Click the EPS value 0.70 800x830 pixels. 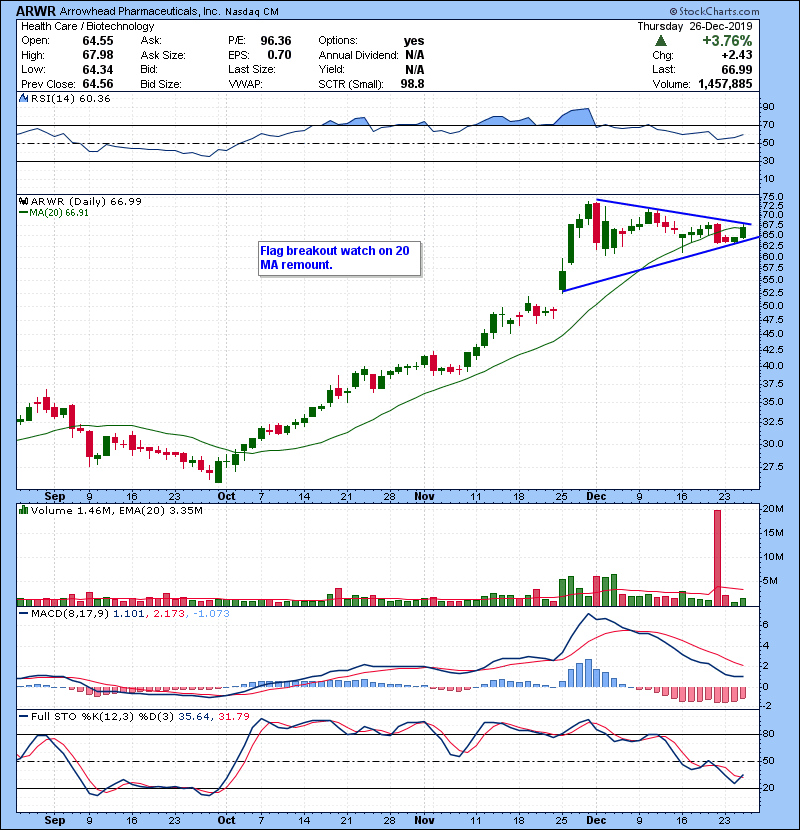click(279, 55)
